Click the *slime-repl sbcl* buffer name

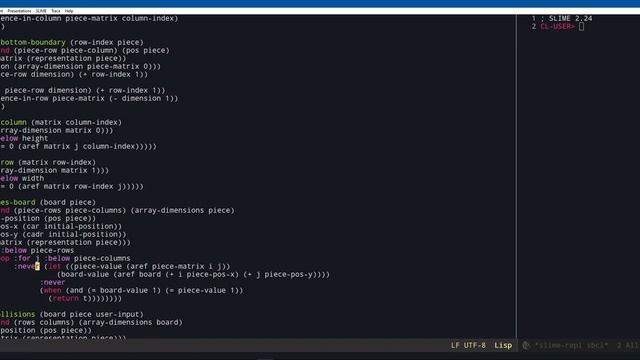click(571, 345)
